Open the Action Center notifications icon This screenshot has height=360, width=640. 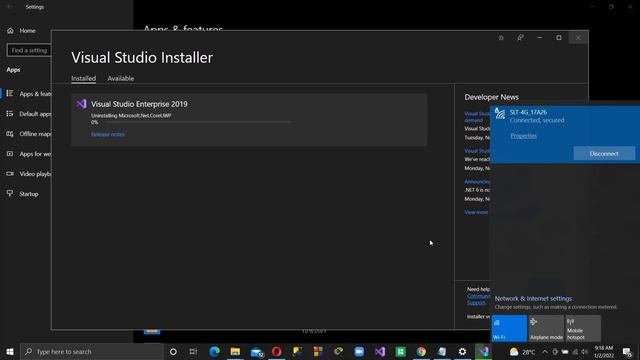627,352
